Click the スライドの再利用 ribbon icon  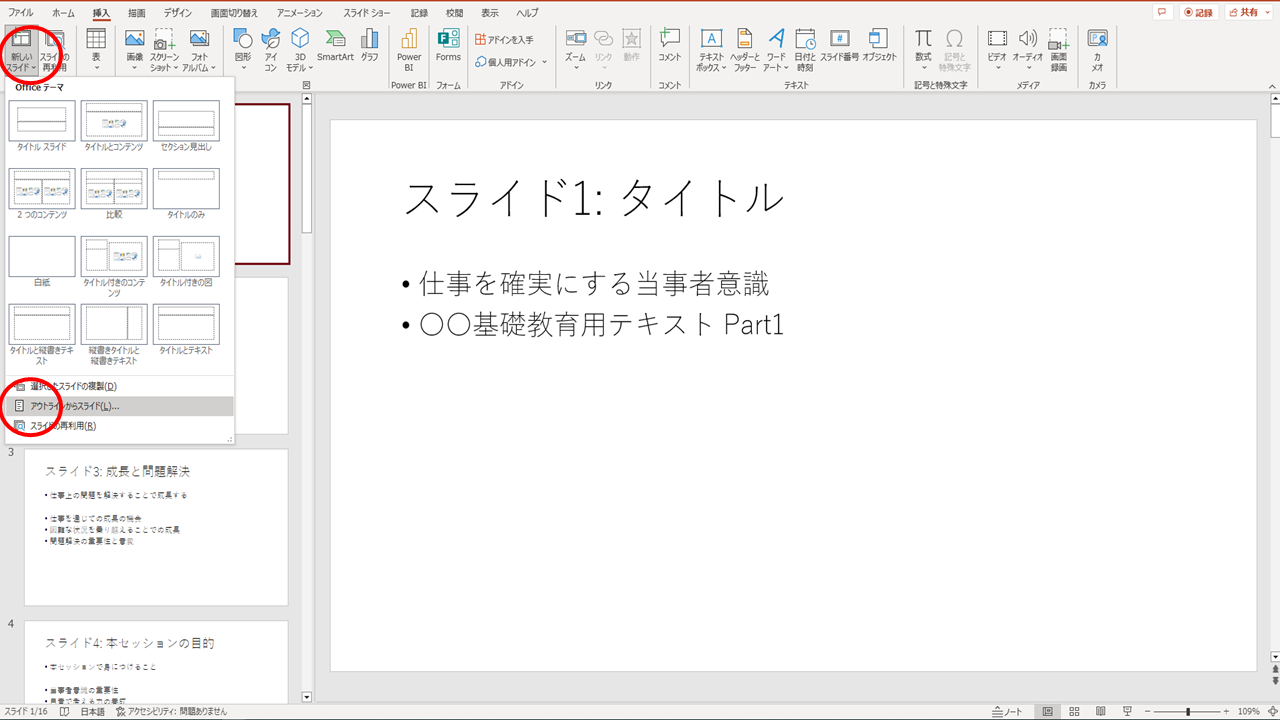55,50
